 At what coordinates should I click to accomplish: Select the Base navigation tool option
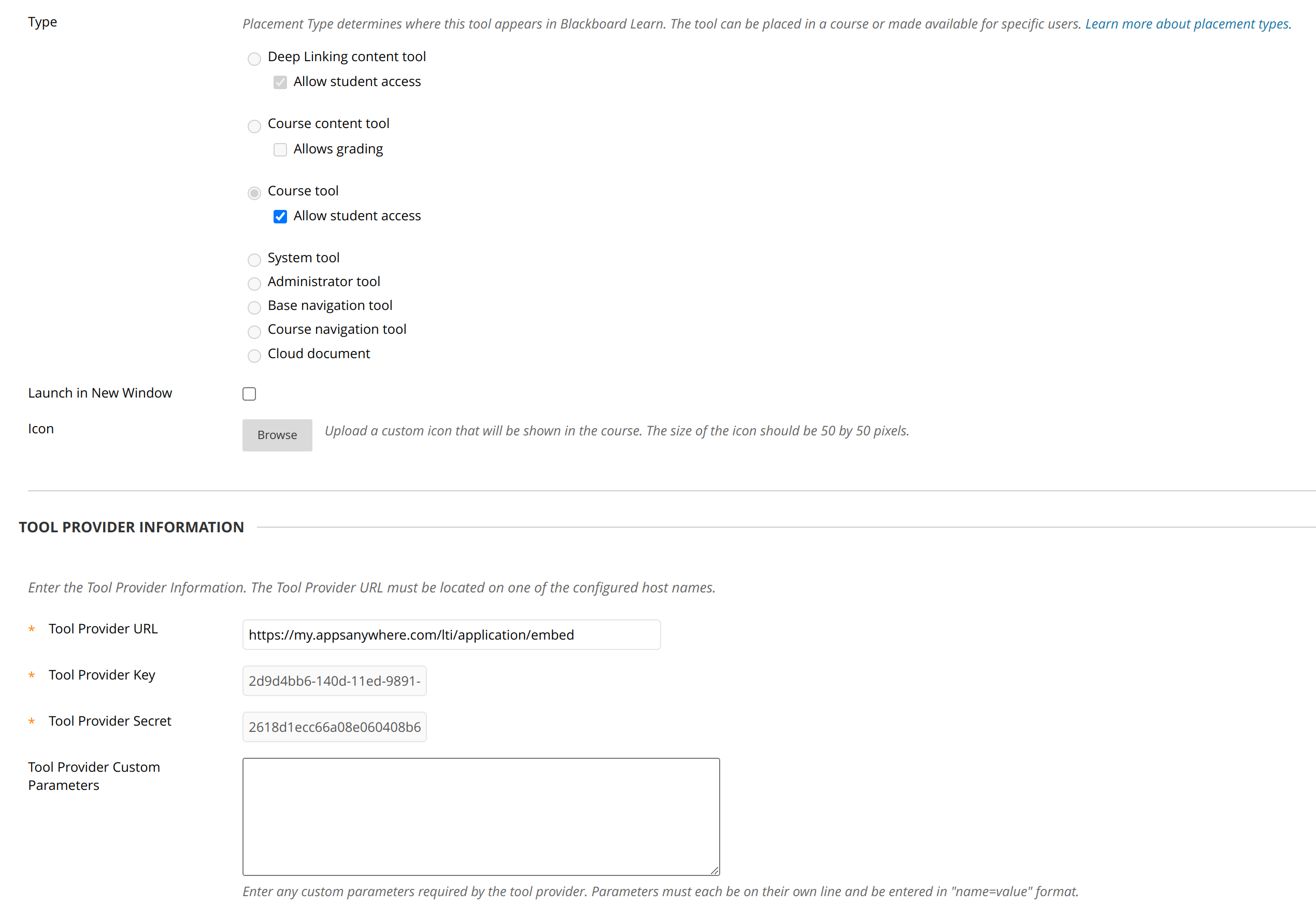pyautogui.click(x=254, y=307)
